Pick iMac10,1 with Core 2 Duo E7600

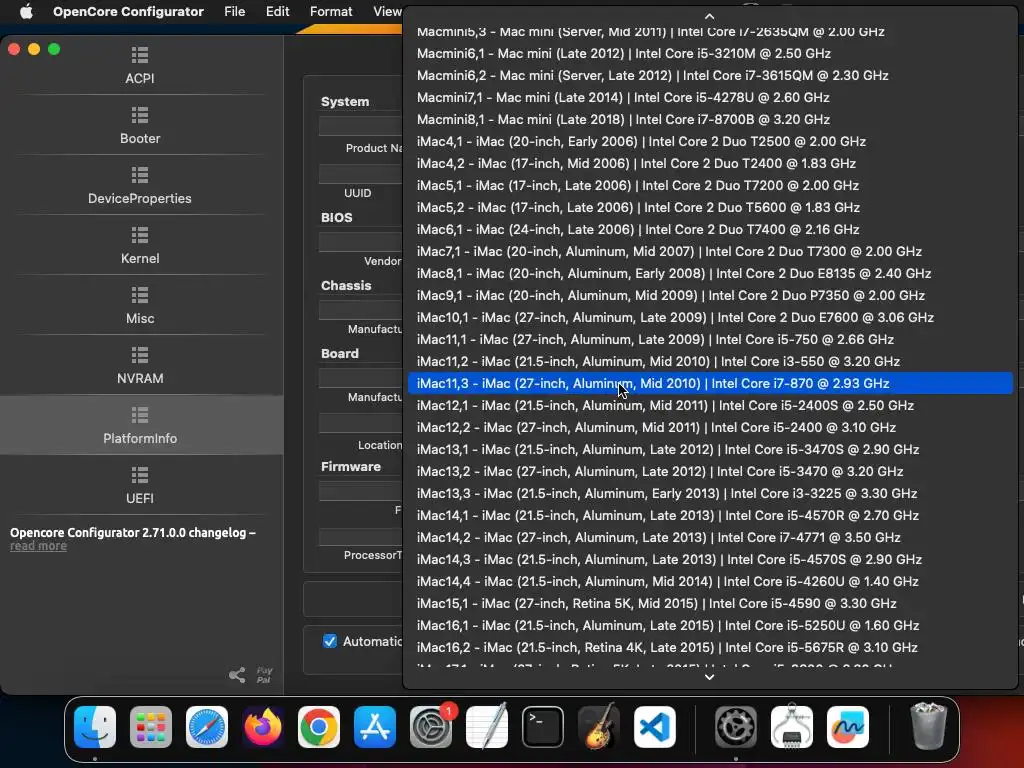[x=710, y=317]
